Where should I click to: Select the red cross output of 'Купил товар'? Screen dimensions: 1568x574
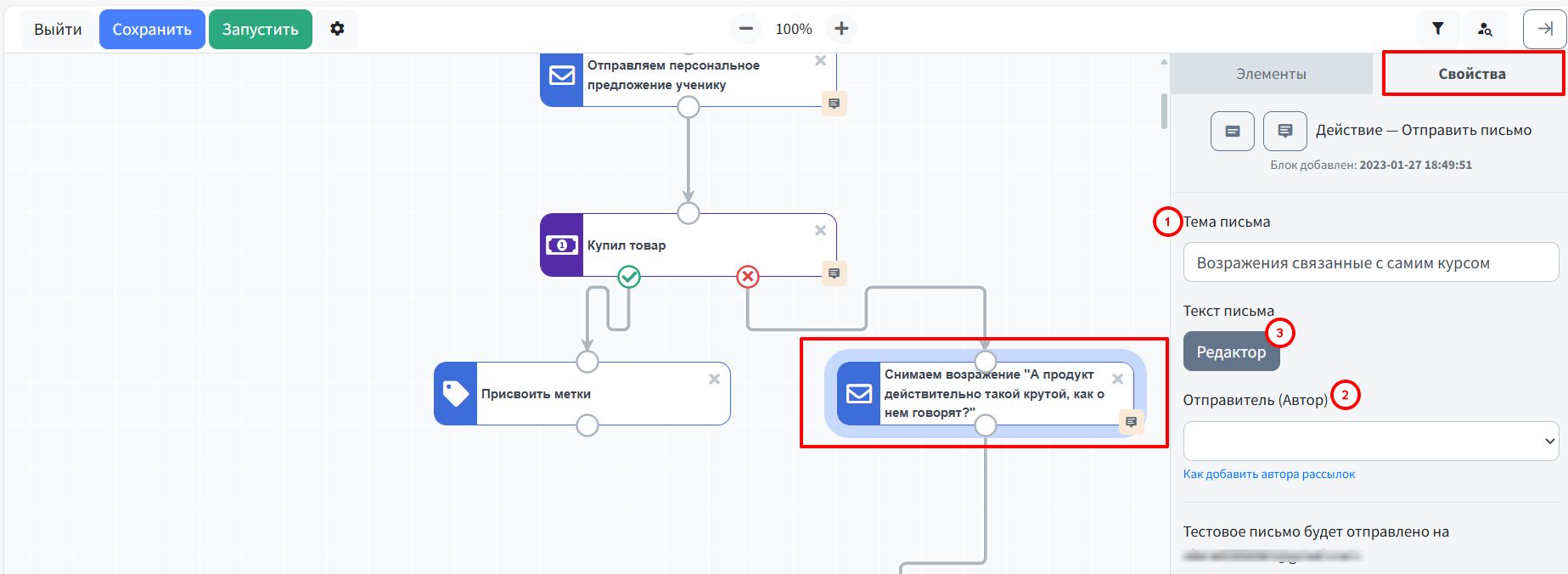tap(748, 277)
